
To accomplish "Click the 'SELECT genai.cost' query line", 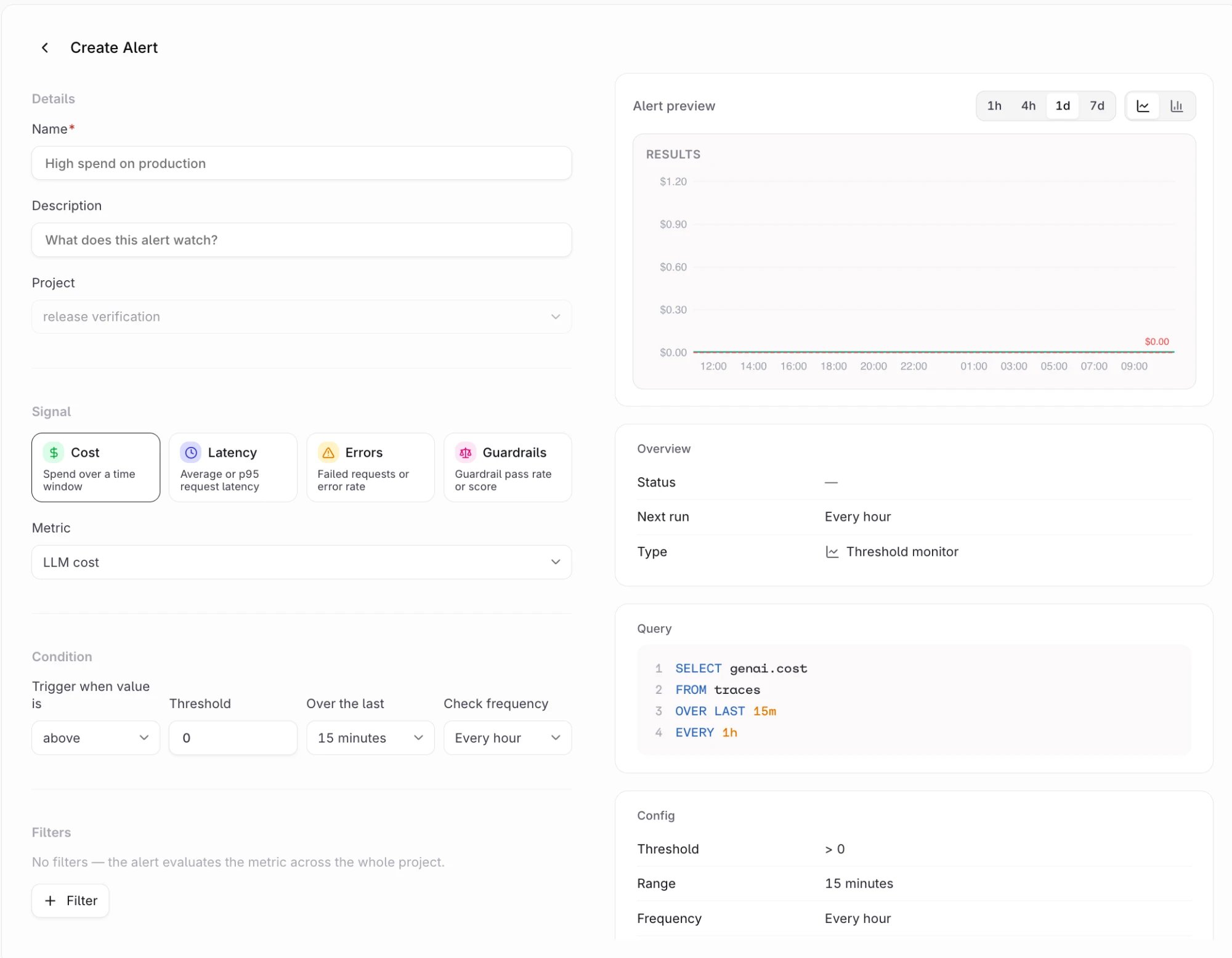I will (x=740, y=669).
